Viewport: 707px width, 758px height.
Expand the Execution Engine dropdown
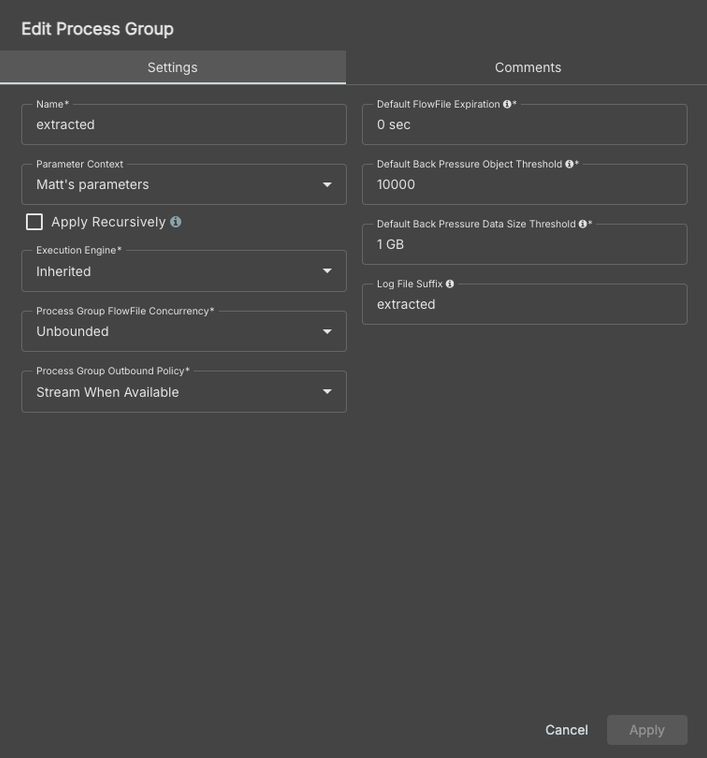click(x=184, y=272)
